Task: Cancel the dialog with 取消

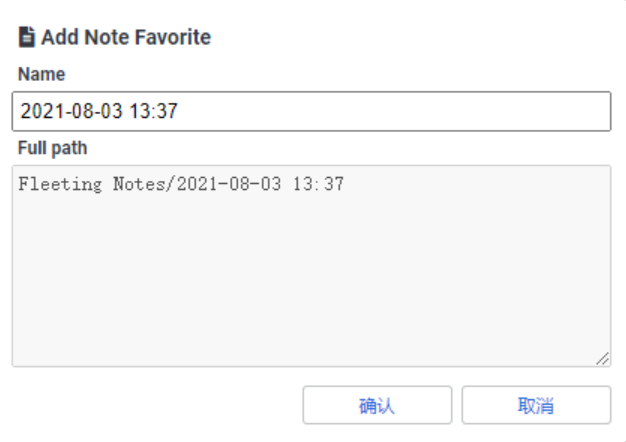Action: 536,405
